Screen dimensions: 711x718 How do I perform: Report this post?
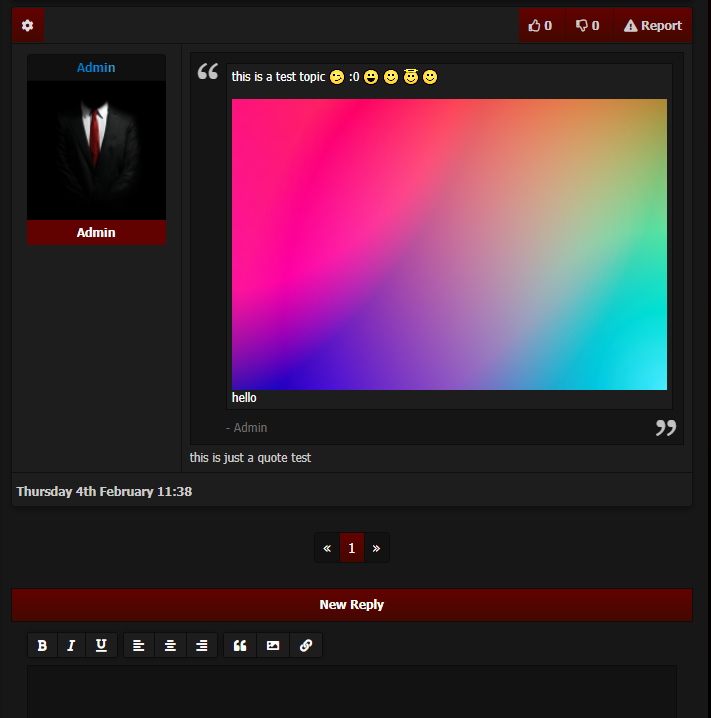(653, 25)
